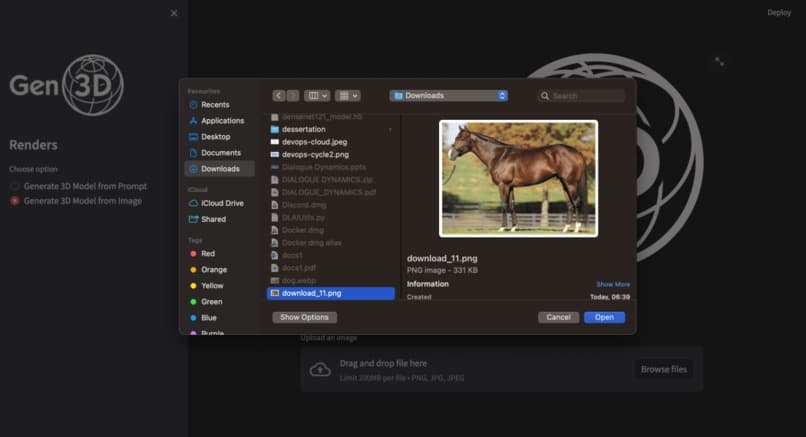The width and height of the screenshot is (806, 437).
Task: Click the dimmed Docker.dmg file
Action: [x=331, y=230]
